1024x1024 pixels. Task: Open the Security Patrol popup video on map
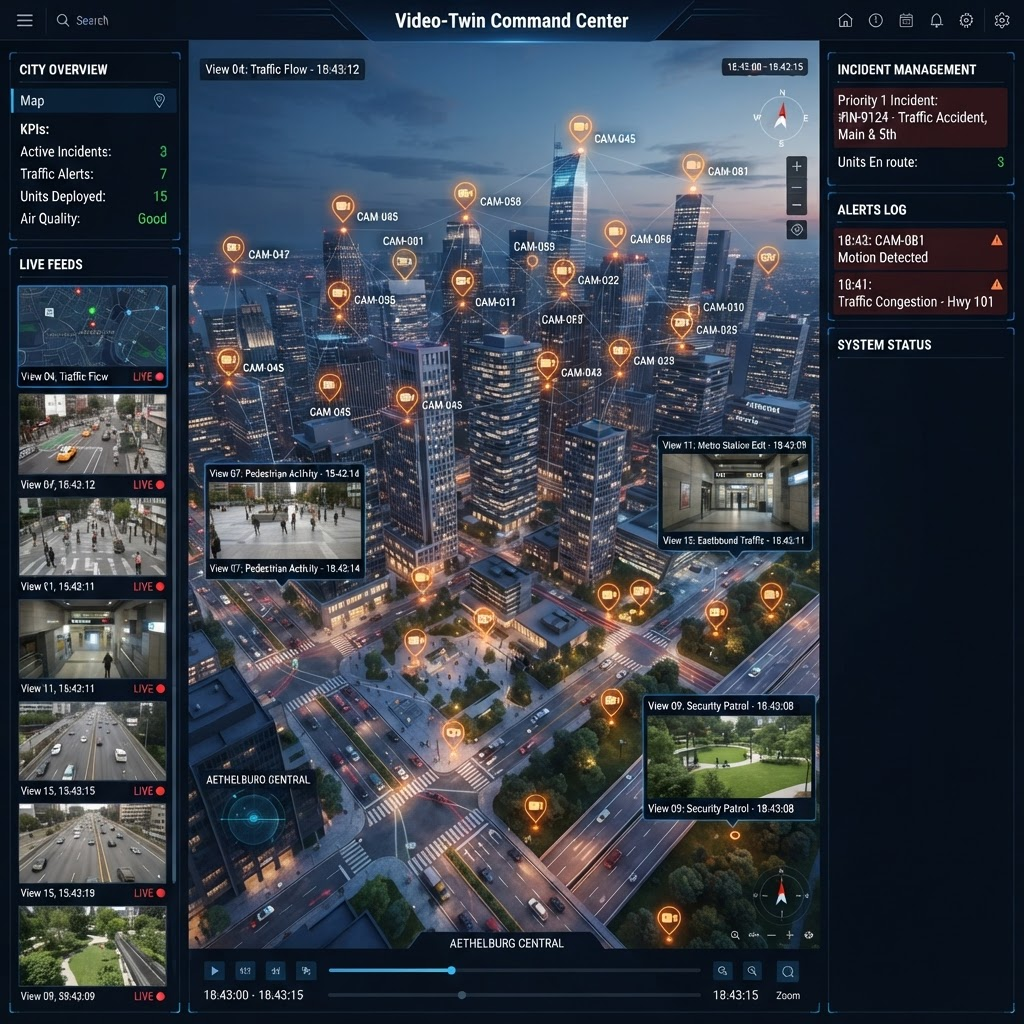[729, 757]
